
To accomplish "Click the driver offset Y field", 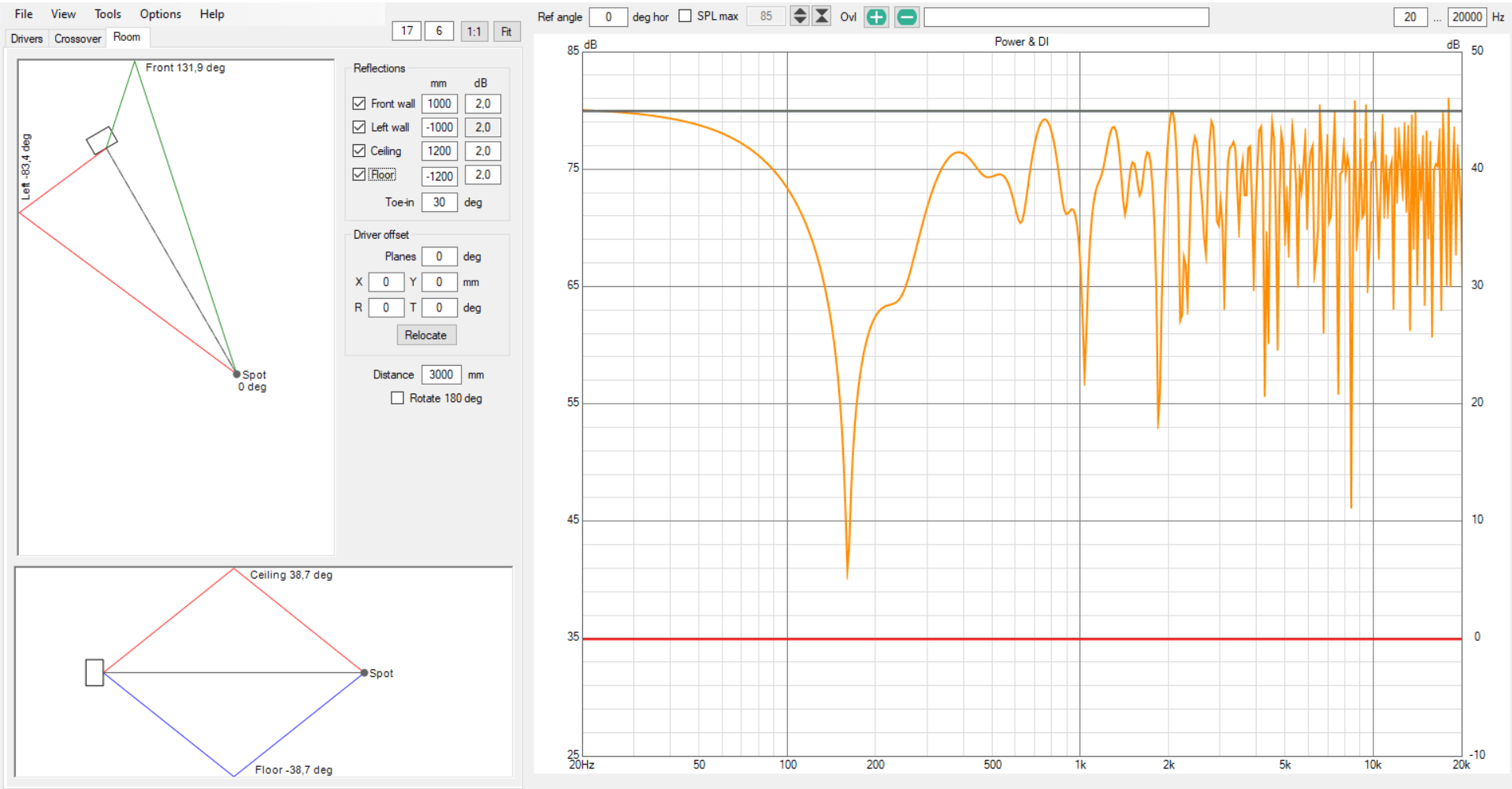I will point(440,281).
